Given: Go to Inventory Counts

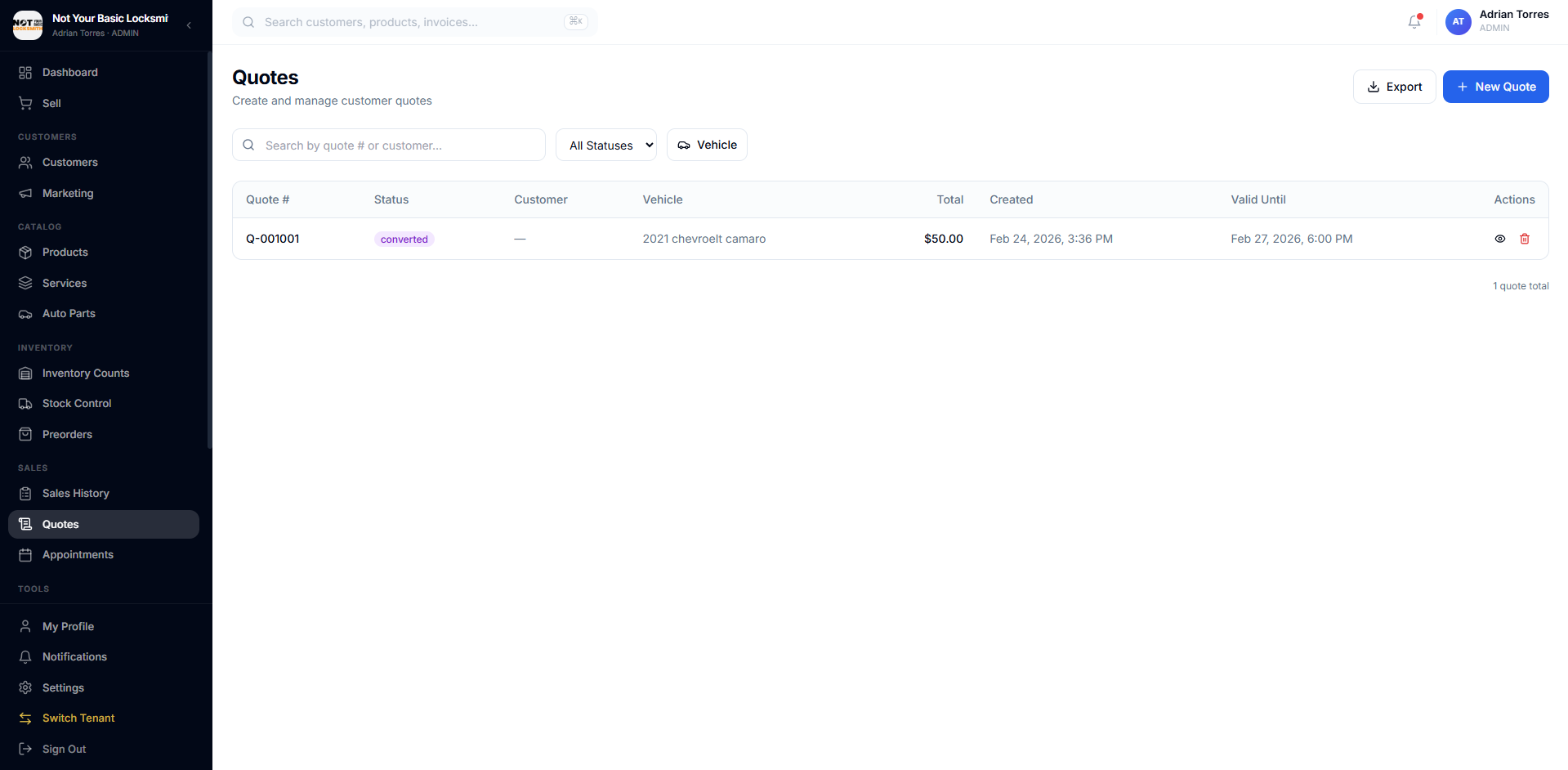Looking at the screenshot, I should [x=104, y=374].
